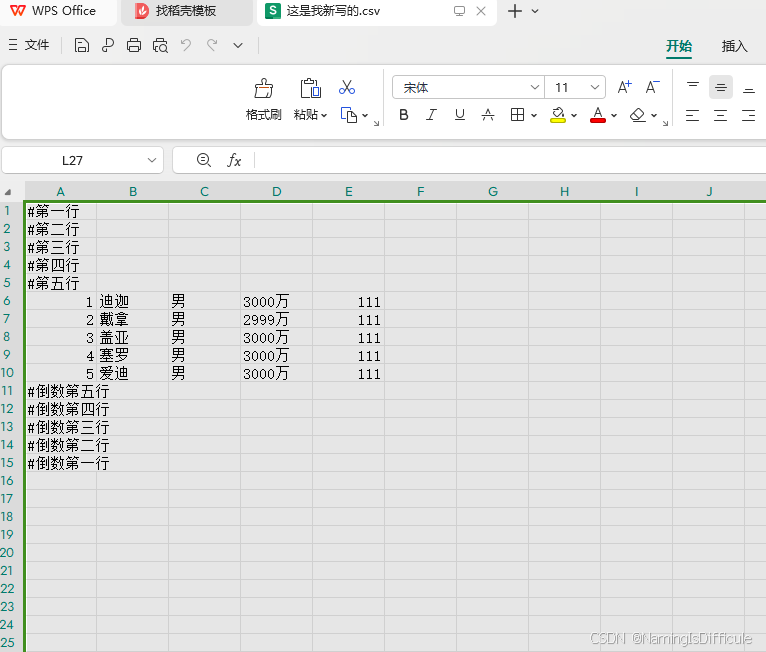Increase font size with A+ icon

click(624, 87)
